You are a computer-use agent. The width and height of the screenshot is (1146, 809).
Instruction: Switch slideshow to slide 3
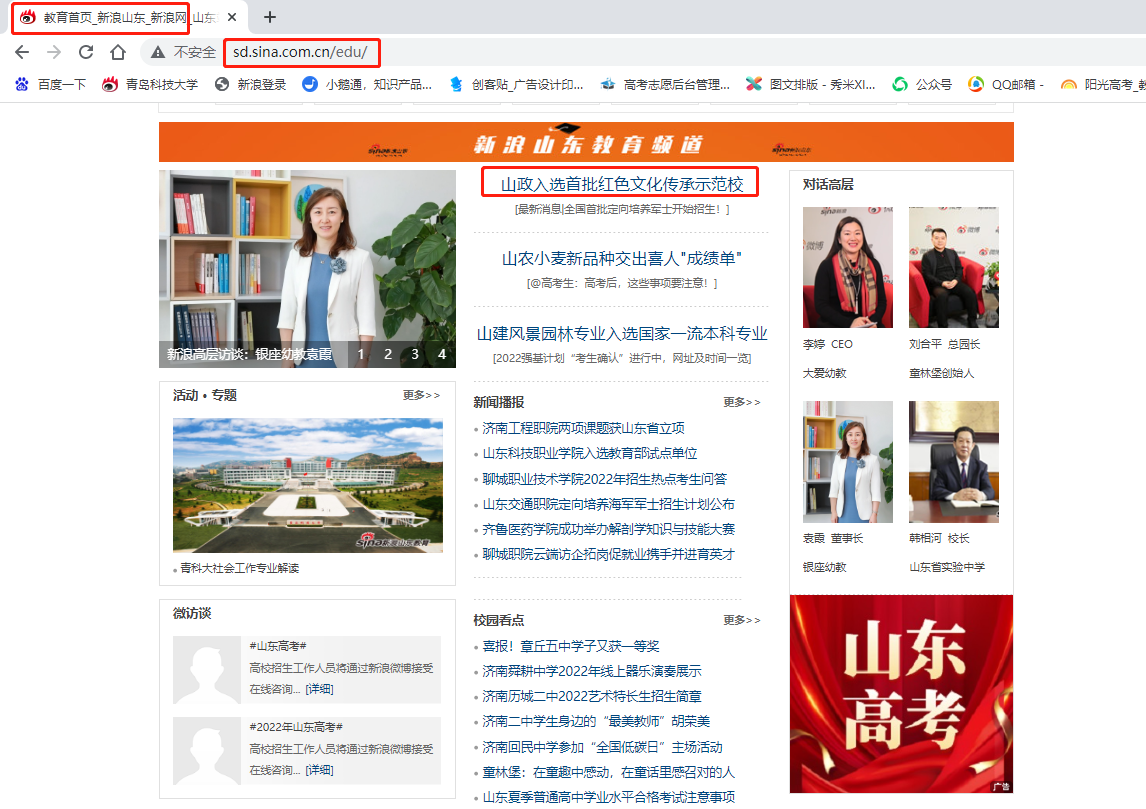[x=415, y=354]
